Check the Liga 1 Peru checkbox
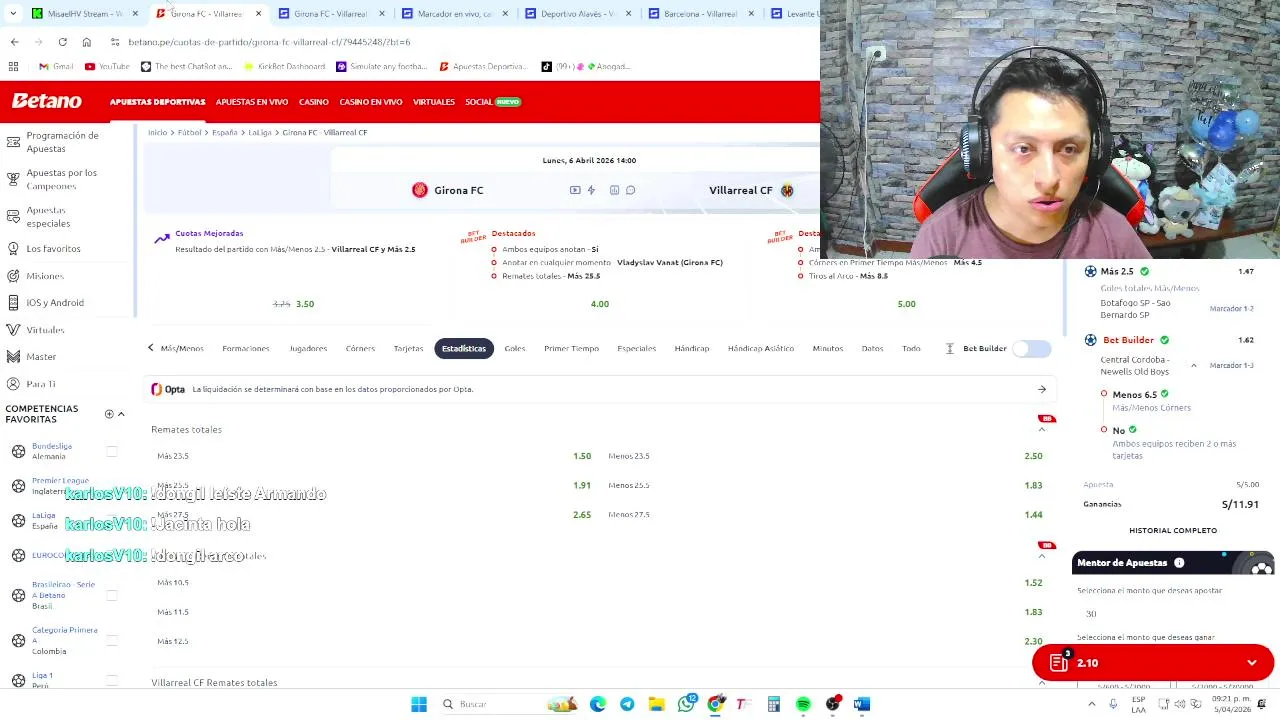The width and height of the screenshot is (1280, 720). [111, 680]
